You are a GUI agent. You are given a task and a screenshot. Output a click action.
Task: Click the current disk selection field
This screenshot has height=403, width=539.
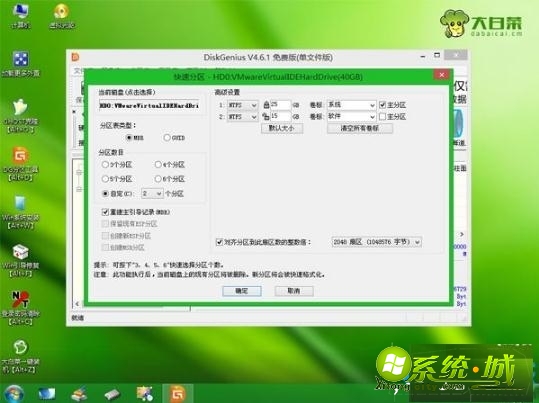149,106
